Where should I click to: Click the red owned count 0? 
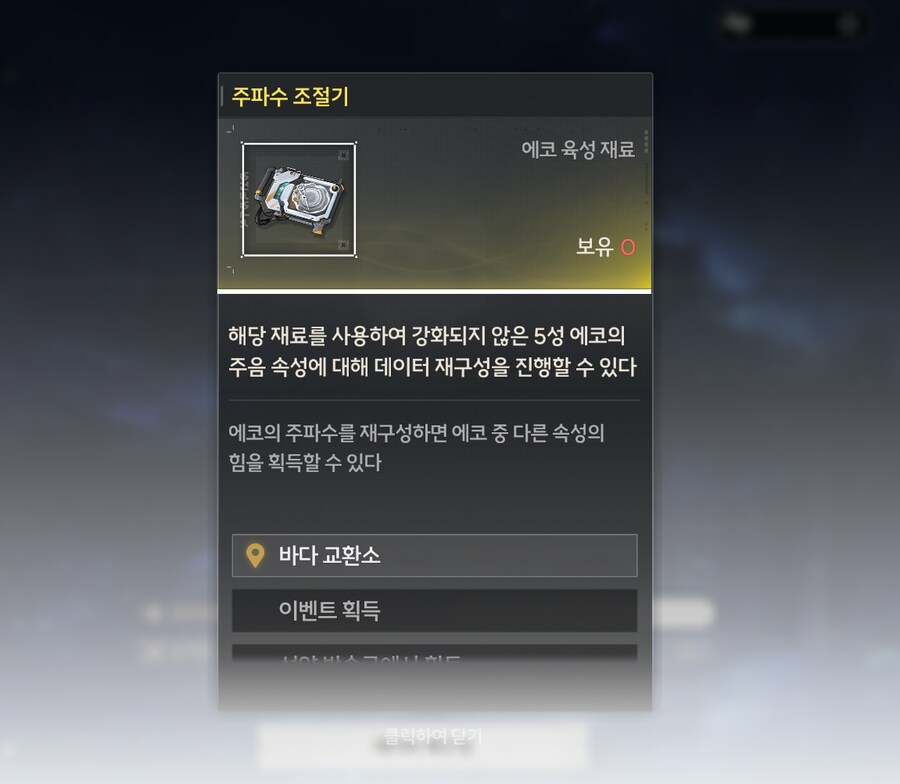628,247
